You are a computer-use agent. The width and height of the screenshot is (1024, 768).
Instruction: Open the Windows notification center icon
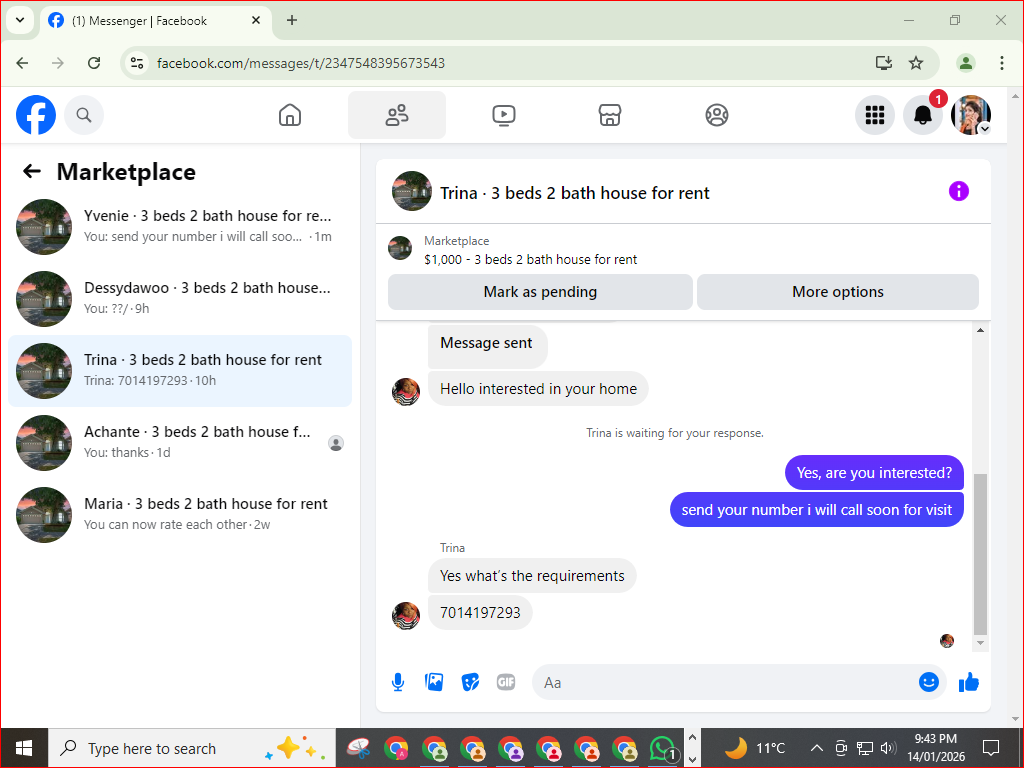(x=991, y=748)
